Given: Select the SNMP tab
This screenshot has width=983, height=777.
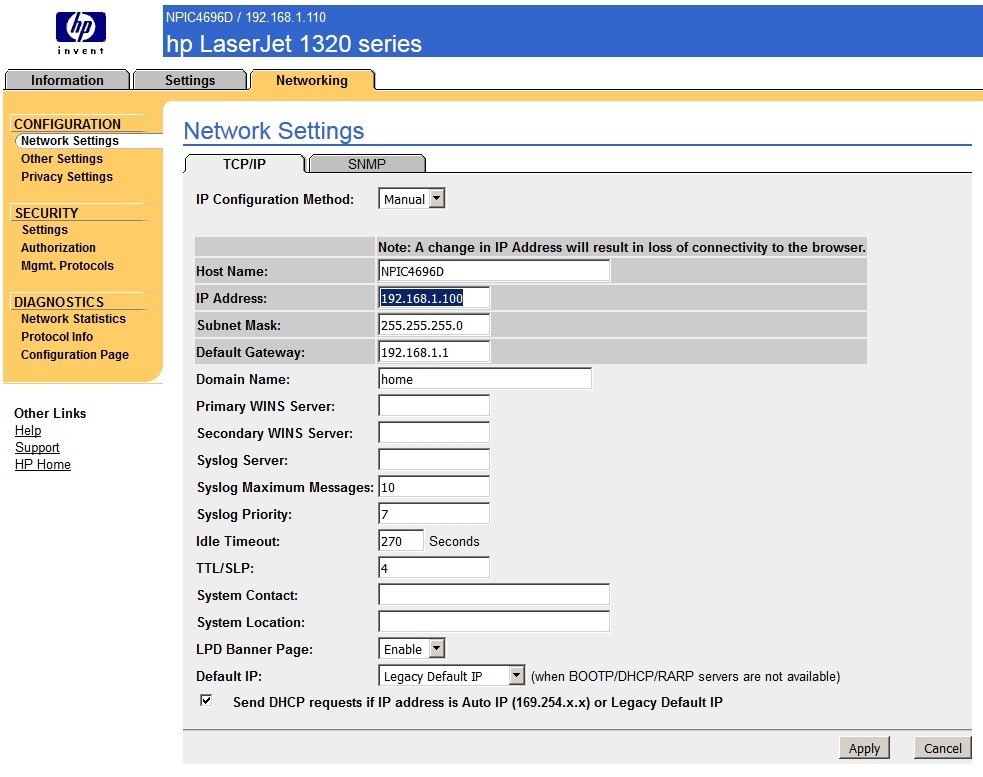Looking at the screenshot, I should point(366,164).
